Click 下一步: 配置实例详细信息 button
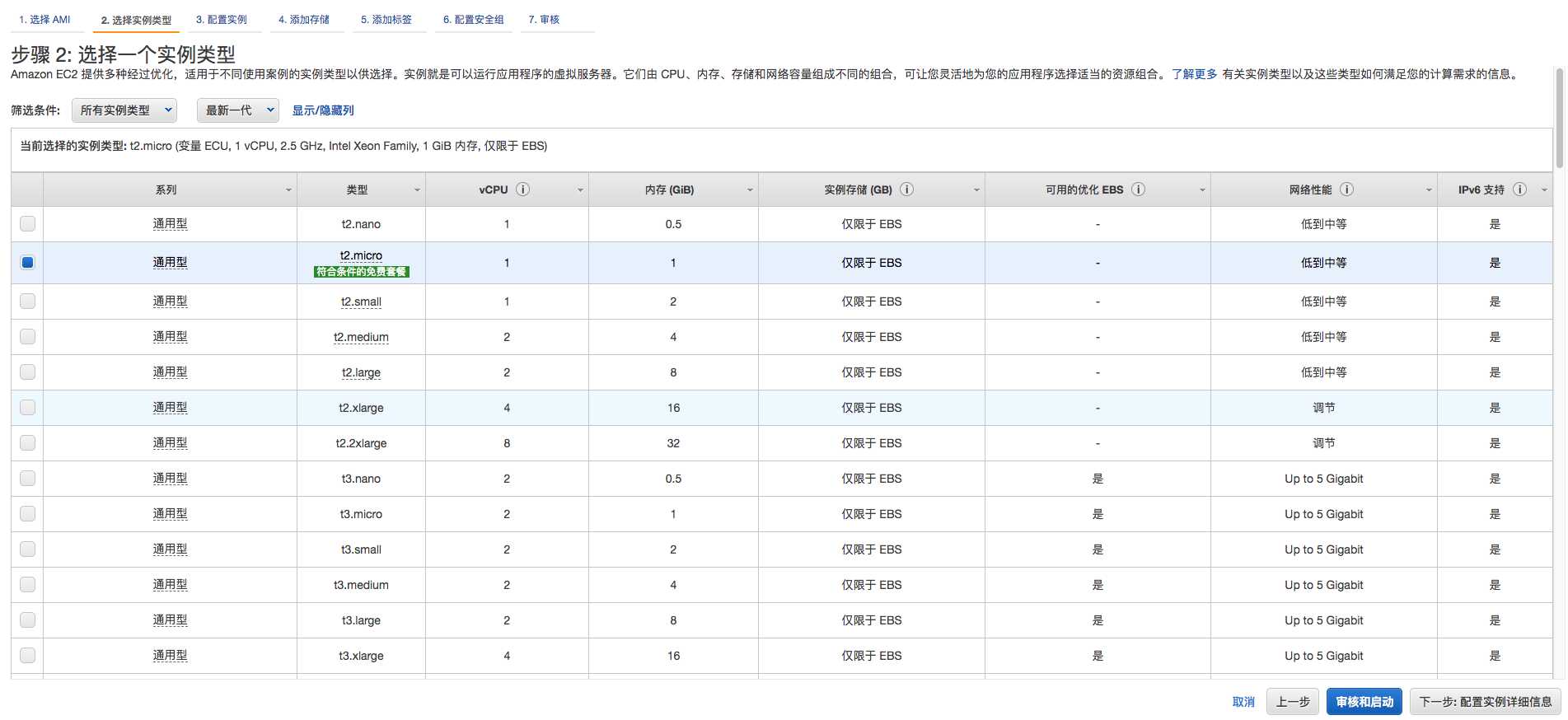Screen dimensions: 1568x720 tap(1486, 702)
